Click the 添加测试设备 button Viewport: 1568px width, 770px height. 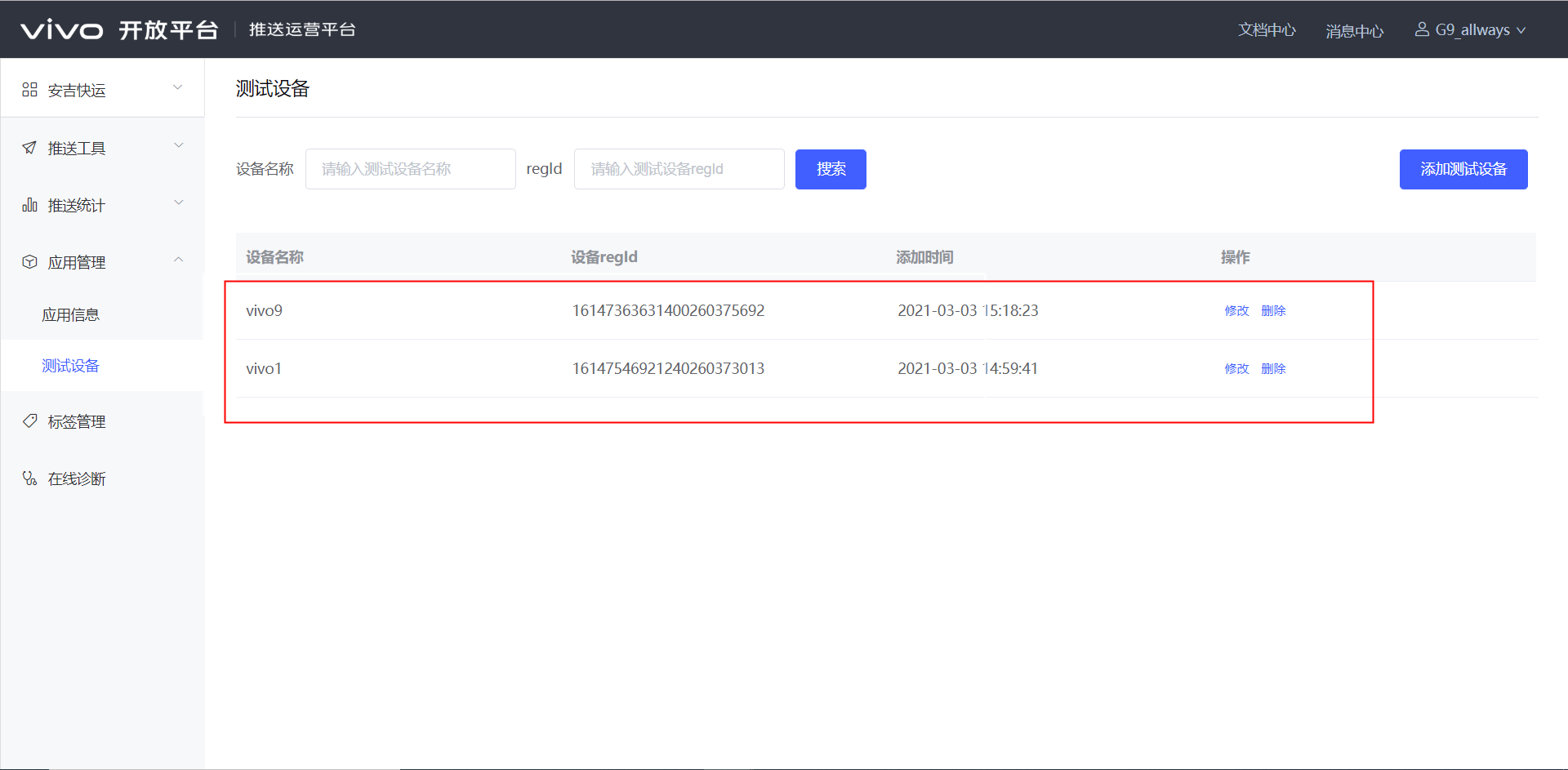coord(1463,169)
